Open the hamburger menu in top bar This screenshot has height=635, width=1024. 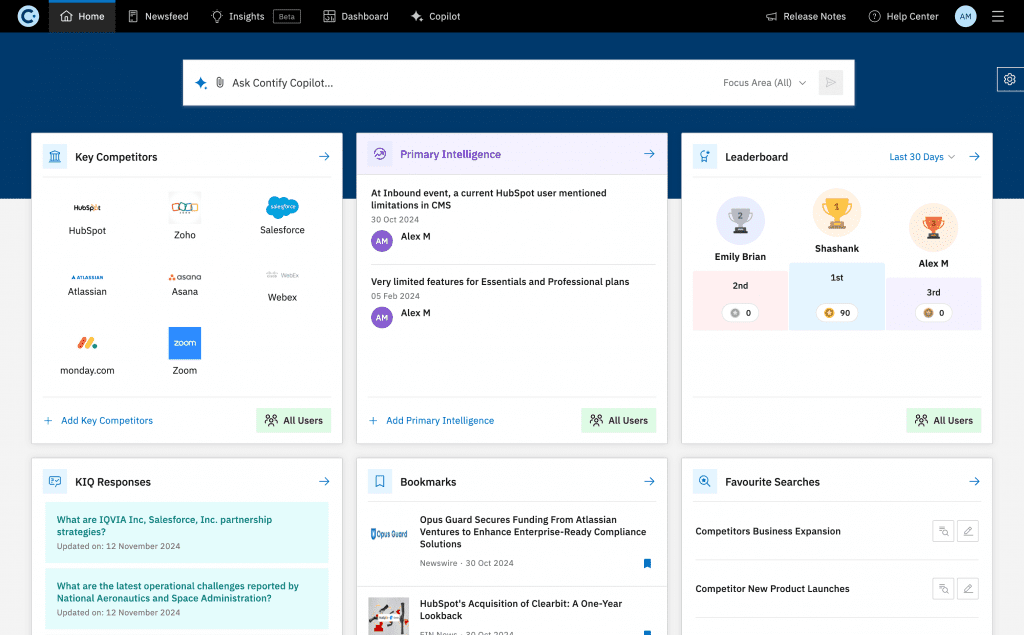997,16
